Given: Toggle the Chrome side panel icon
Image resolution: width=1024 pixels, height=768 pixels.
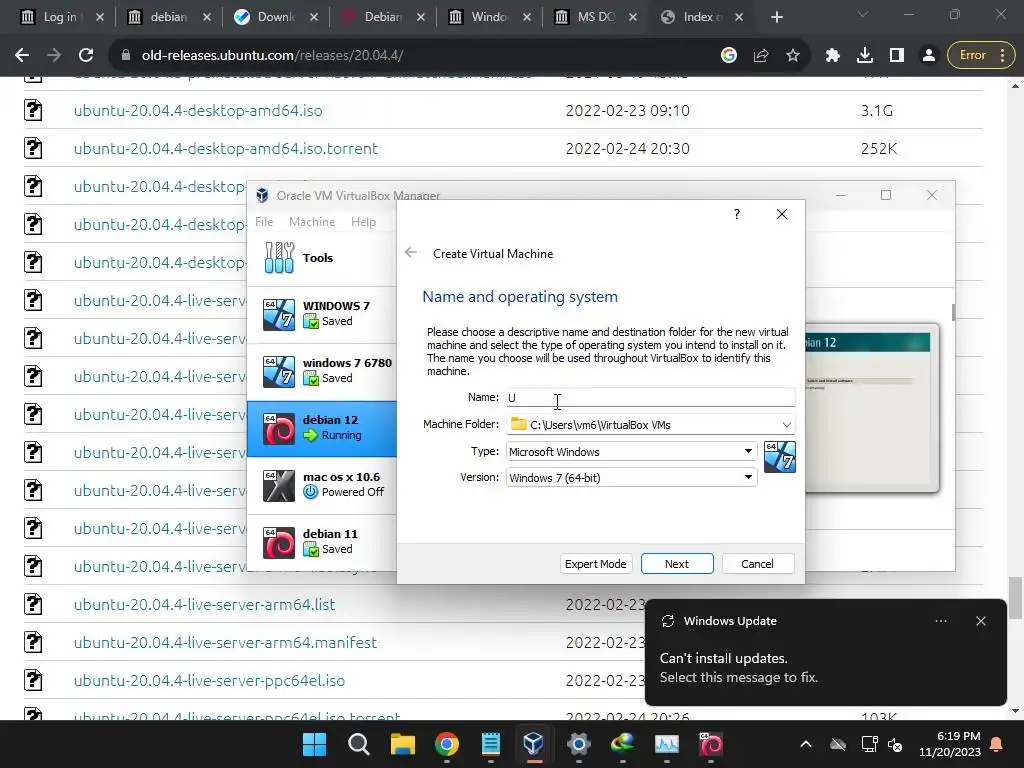Looking at the screenshot, I should point(897,56).
